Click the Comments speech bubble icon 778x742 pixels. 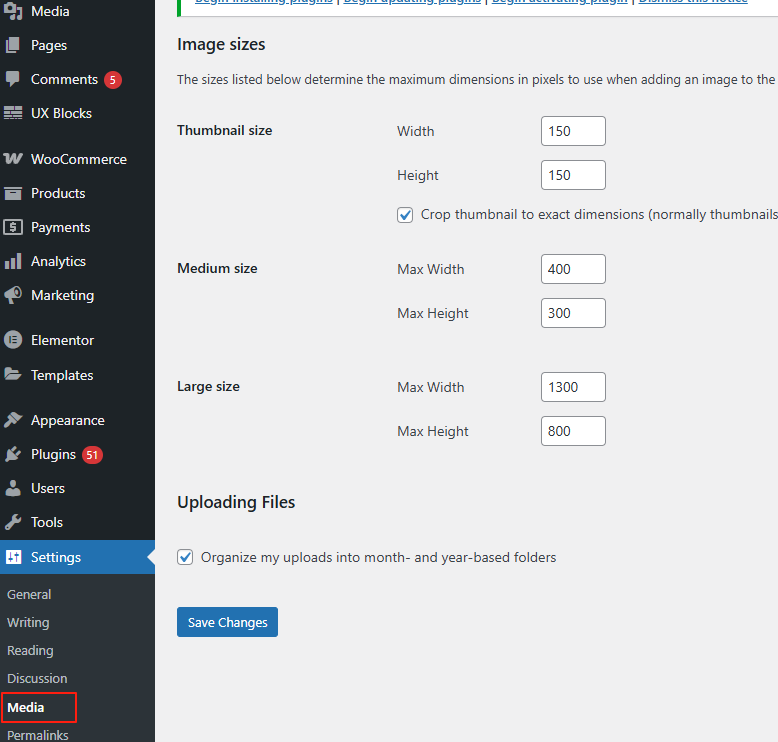(x=13, y=79)
